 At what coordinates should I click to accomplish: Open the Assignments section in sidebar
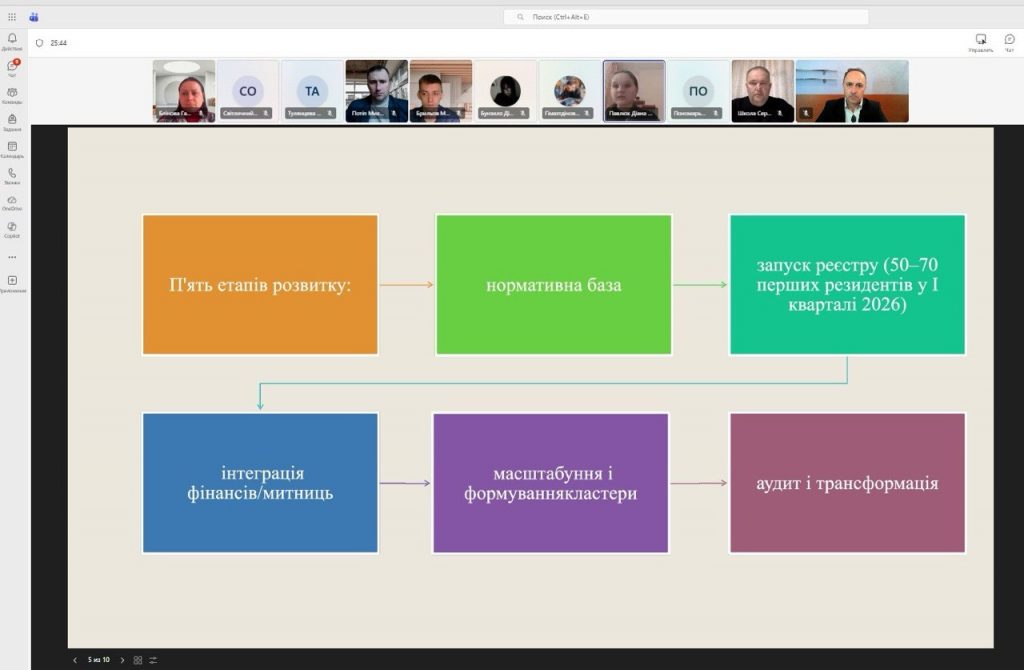[x=12, y=120]
